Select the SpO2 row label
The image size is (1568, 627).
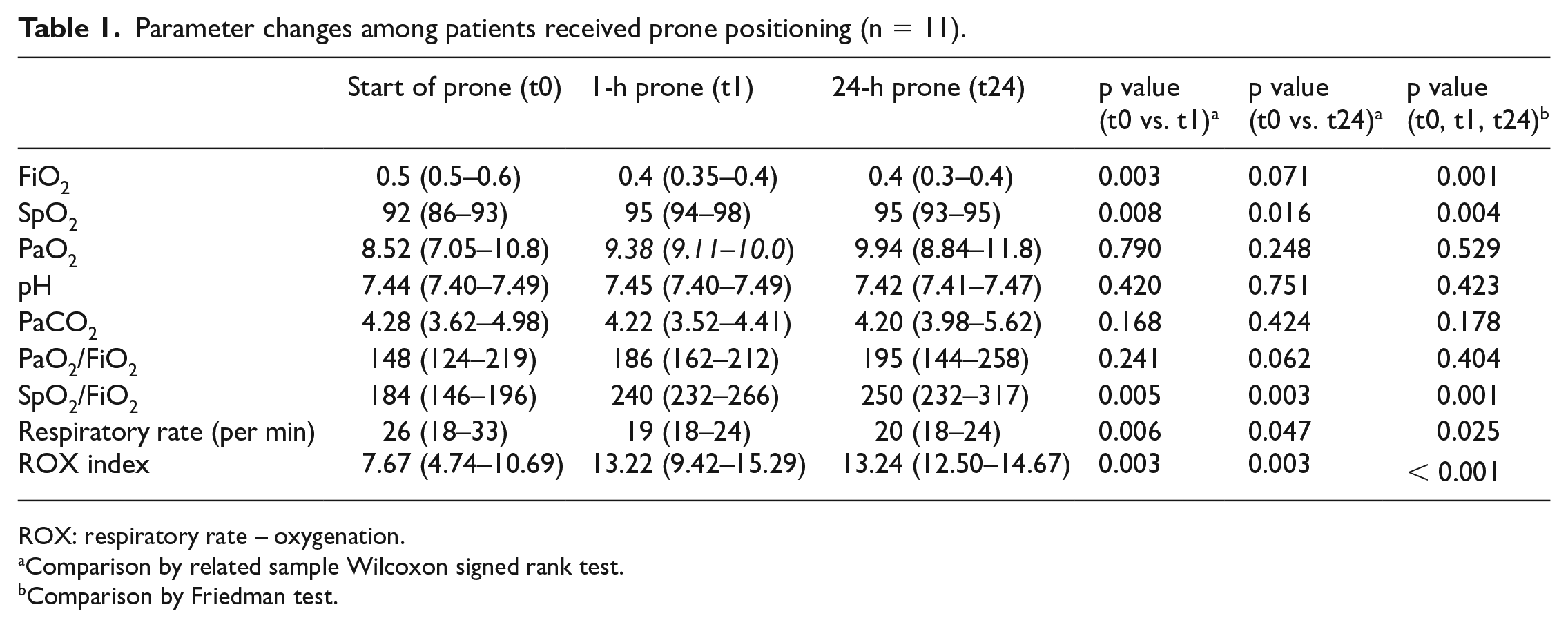48,215
